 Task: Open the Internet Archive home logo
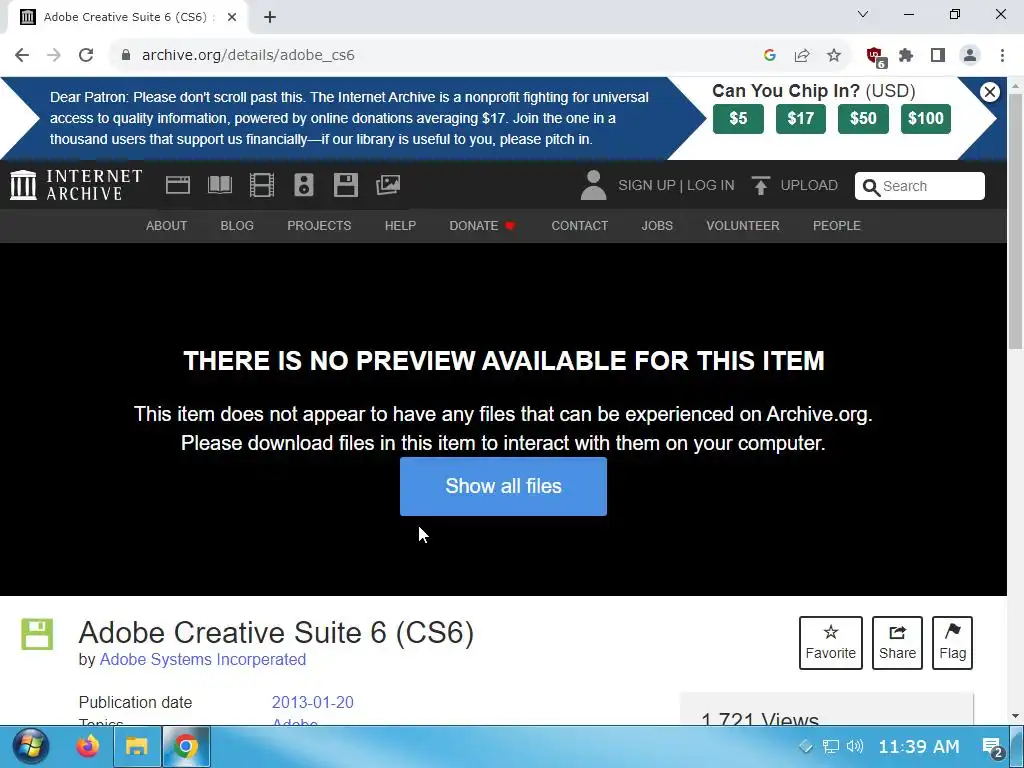[76, 185]
